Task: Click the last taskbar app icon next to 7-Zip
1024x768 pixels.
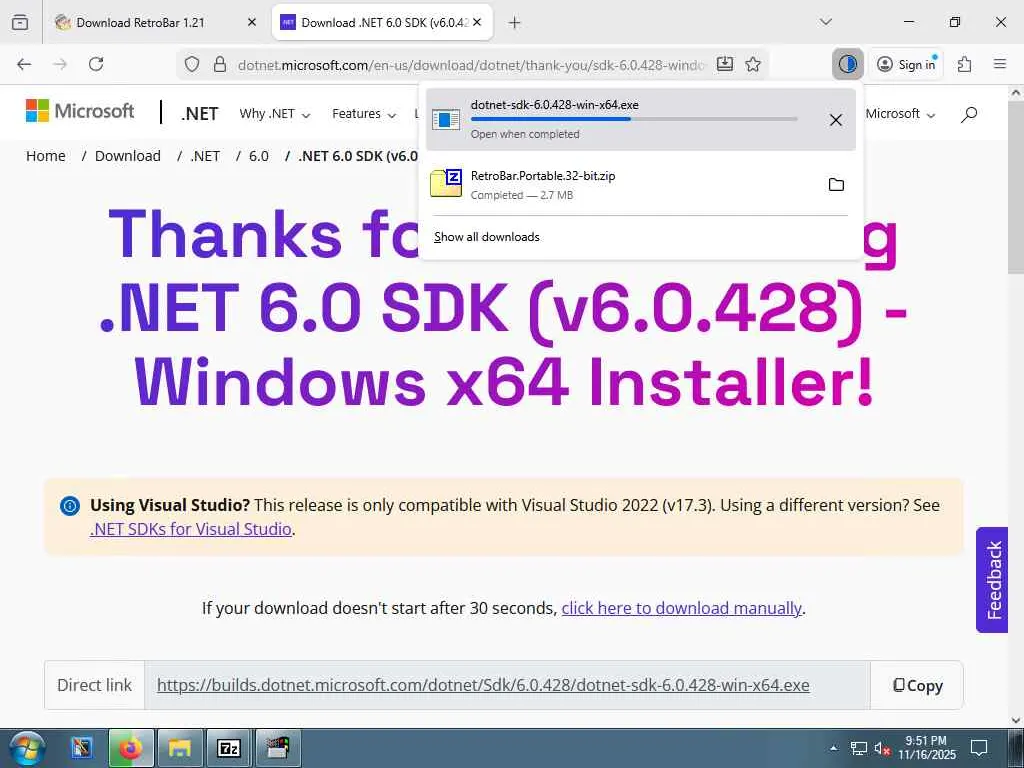Action: (x=278, y=748)
